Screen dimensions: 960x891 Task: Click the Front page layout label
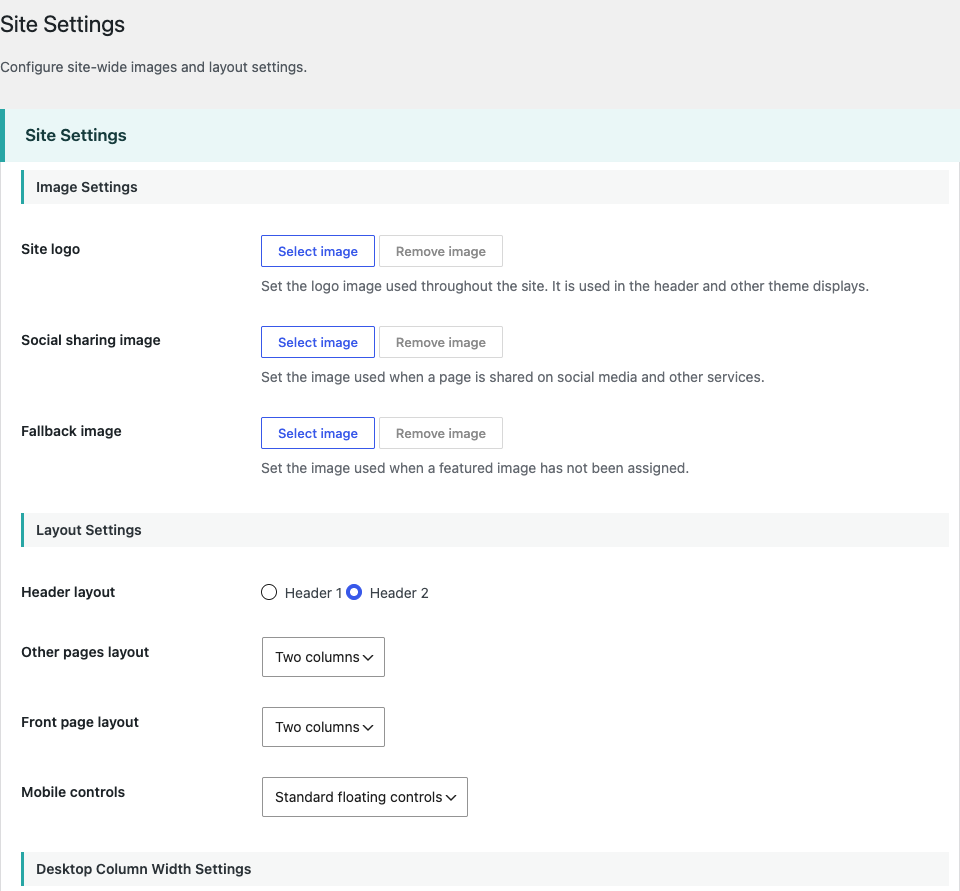coord(80,722)
